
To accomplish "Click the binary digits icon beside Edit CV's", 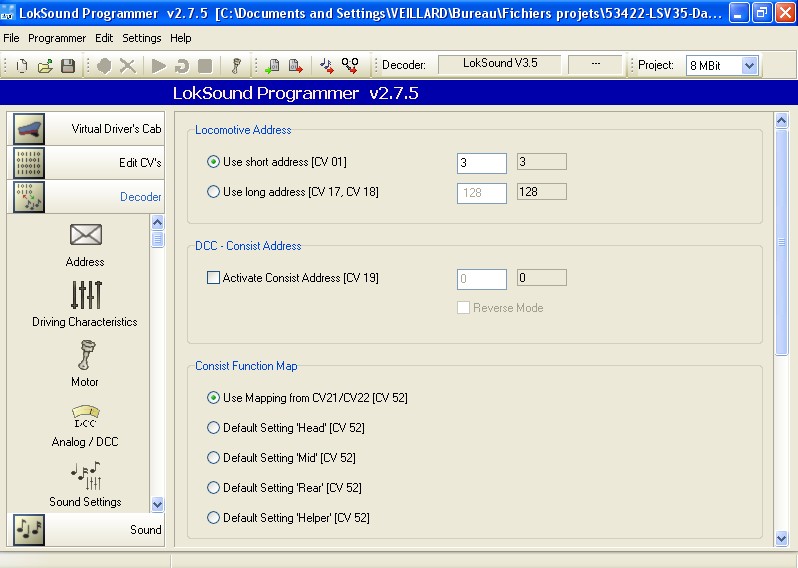I will 29,163.
